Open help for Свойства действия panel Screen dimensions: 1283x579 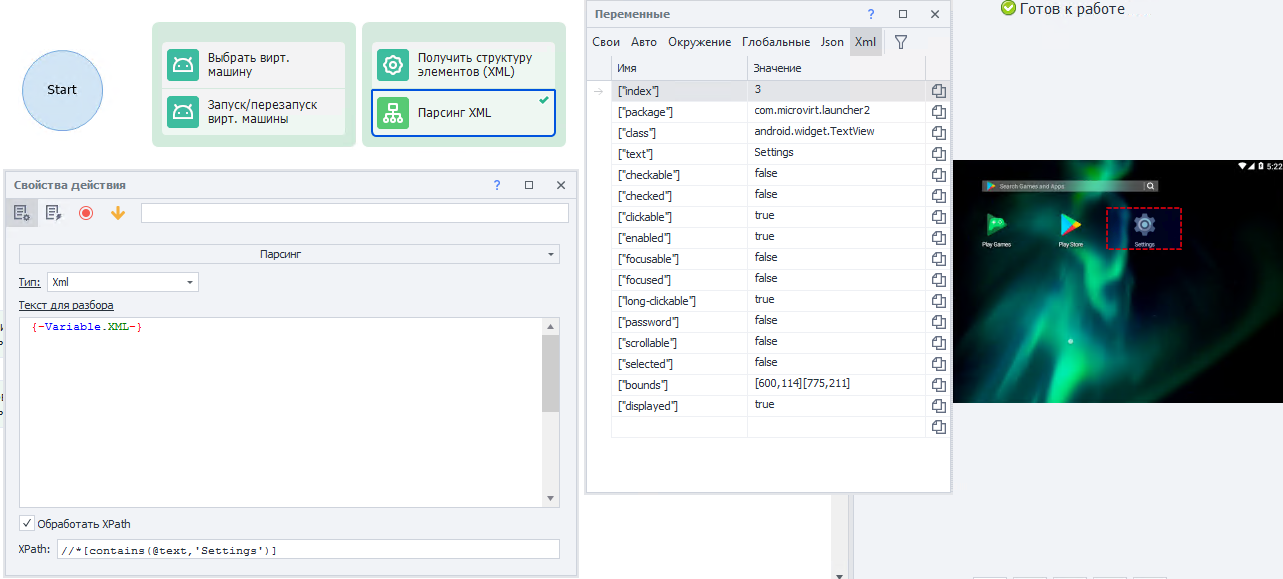(x=497, y=185)
